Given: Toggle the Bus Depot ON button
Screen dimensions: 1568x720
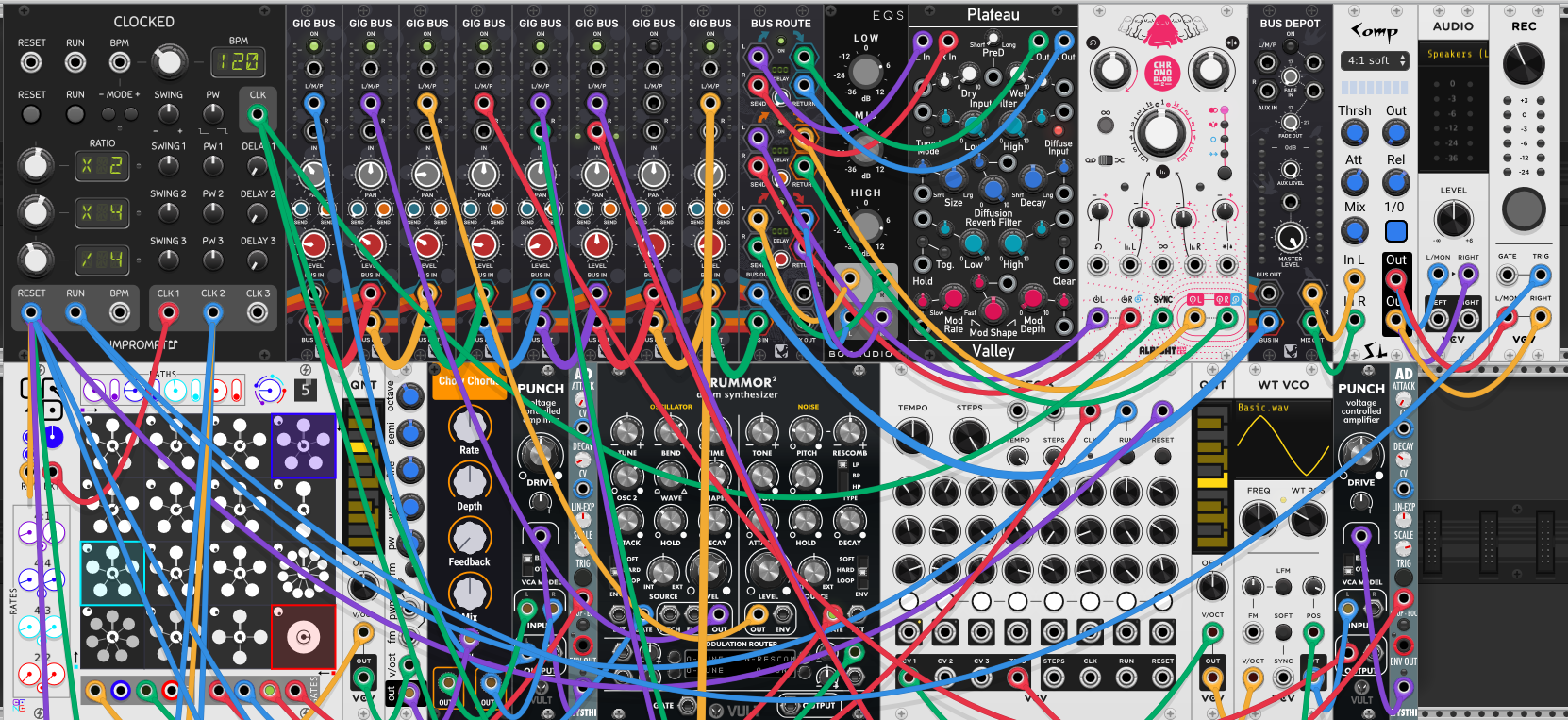Looking at the screenshot, I should coord(1291,44).
